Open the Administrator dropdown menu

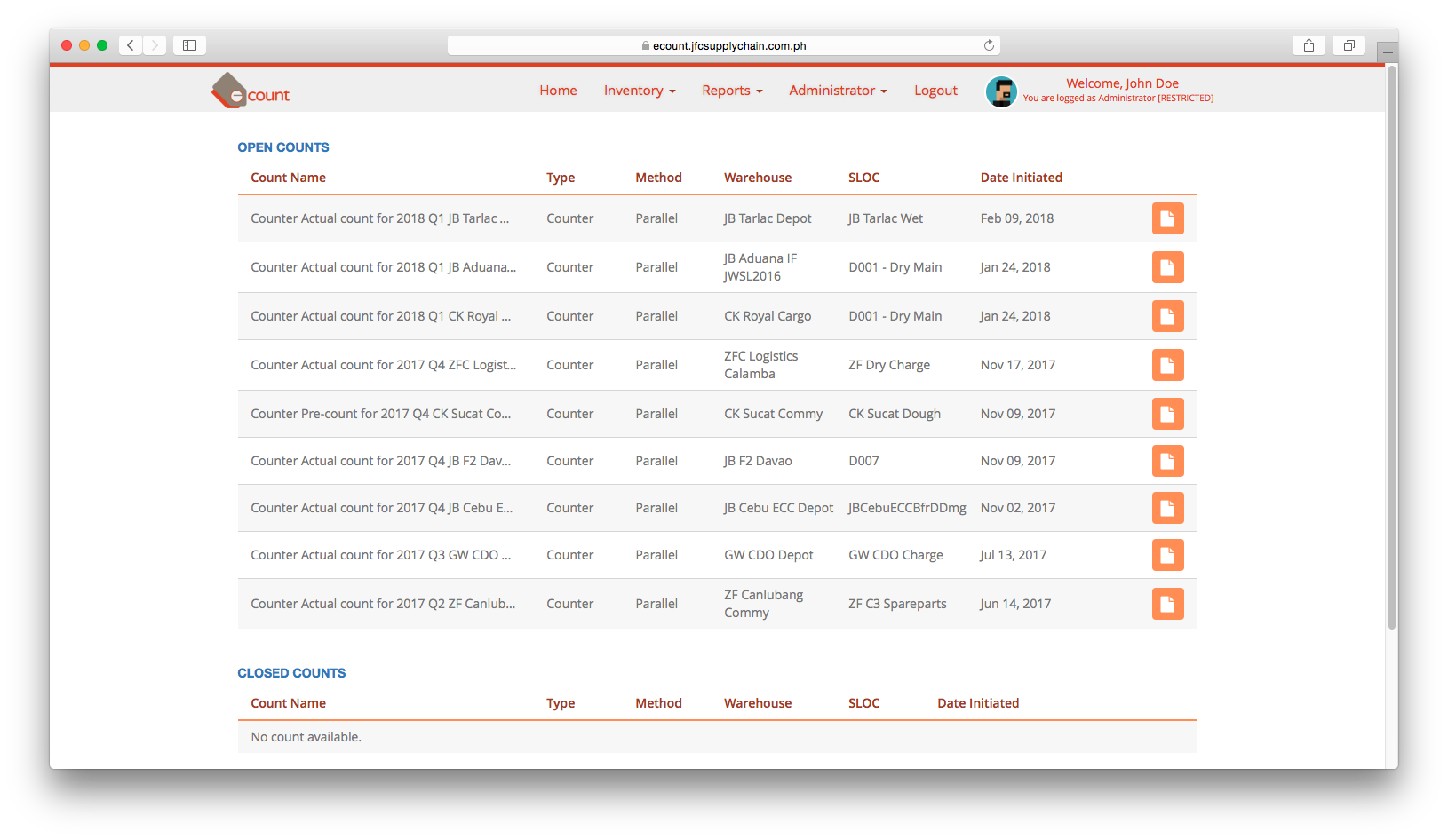pyautogui.click(x=837, y=90)
